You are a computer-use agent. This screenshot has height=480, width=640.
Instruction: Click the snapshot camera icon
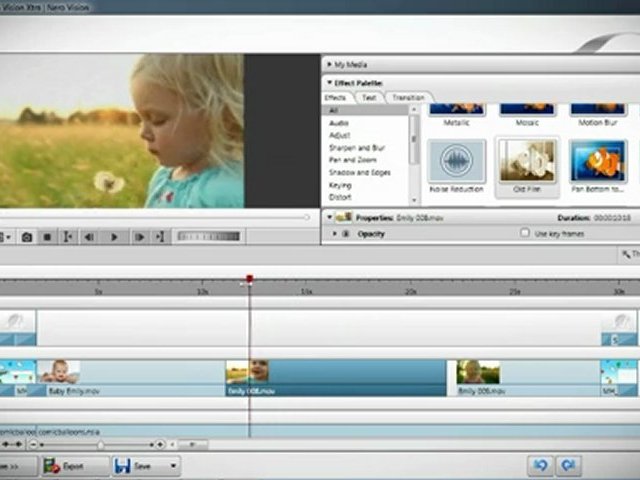click(x=27, y=237)
